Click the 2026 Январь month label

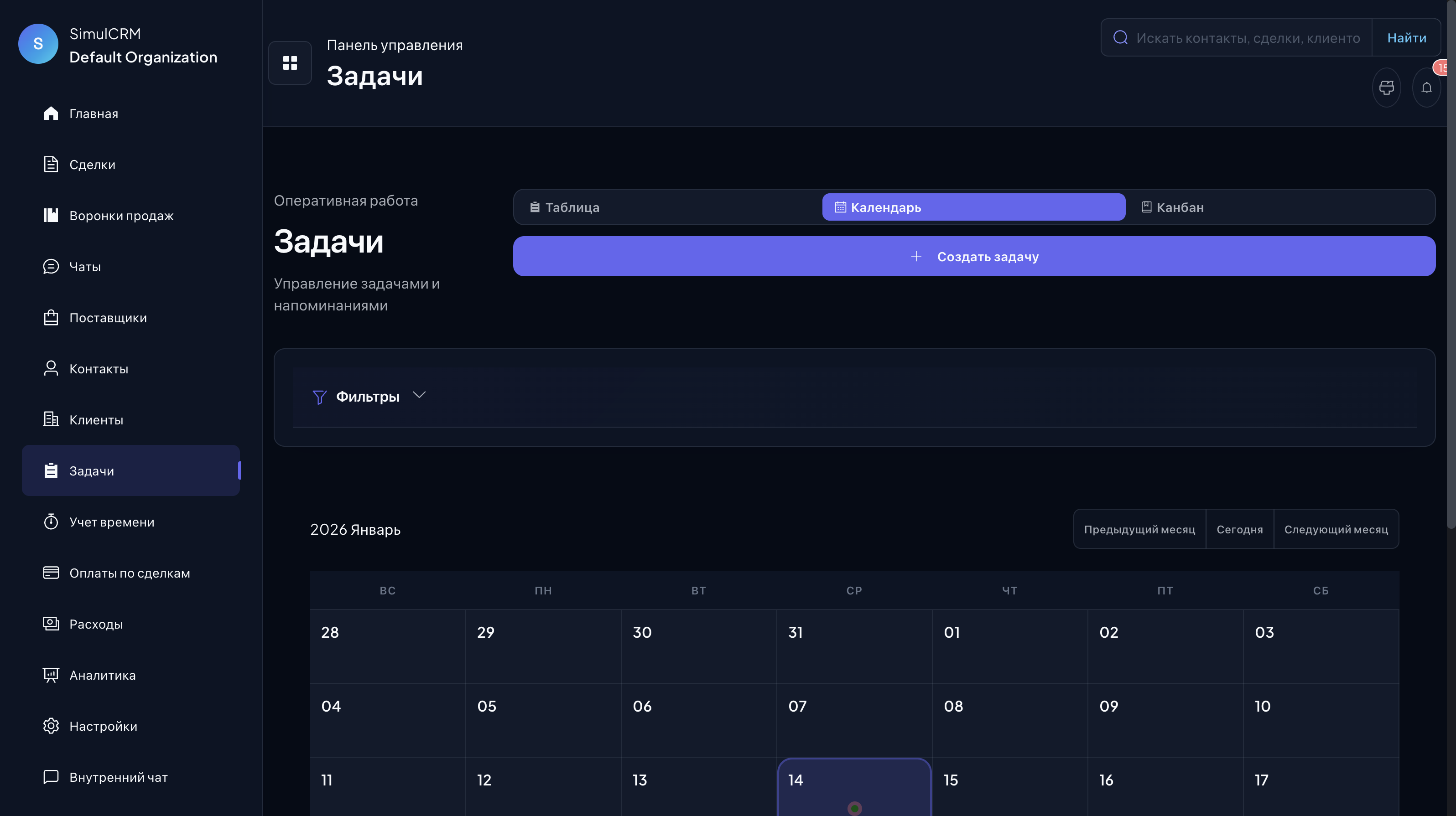(355, 530)
